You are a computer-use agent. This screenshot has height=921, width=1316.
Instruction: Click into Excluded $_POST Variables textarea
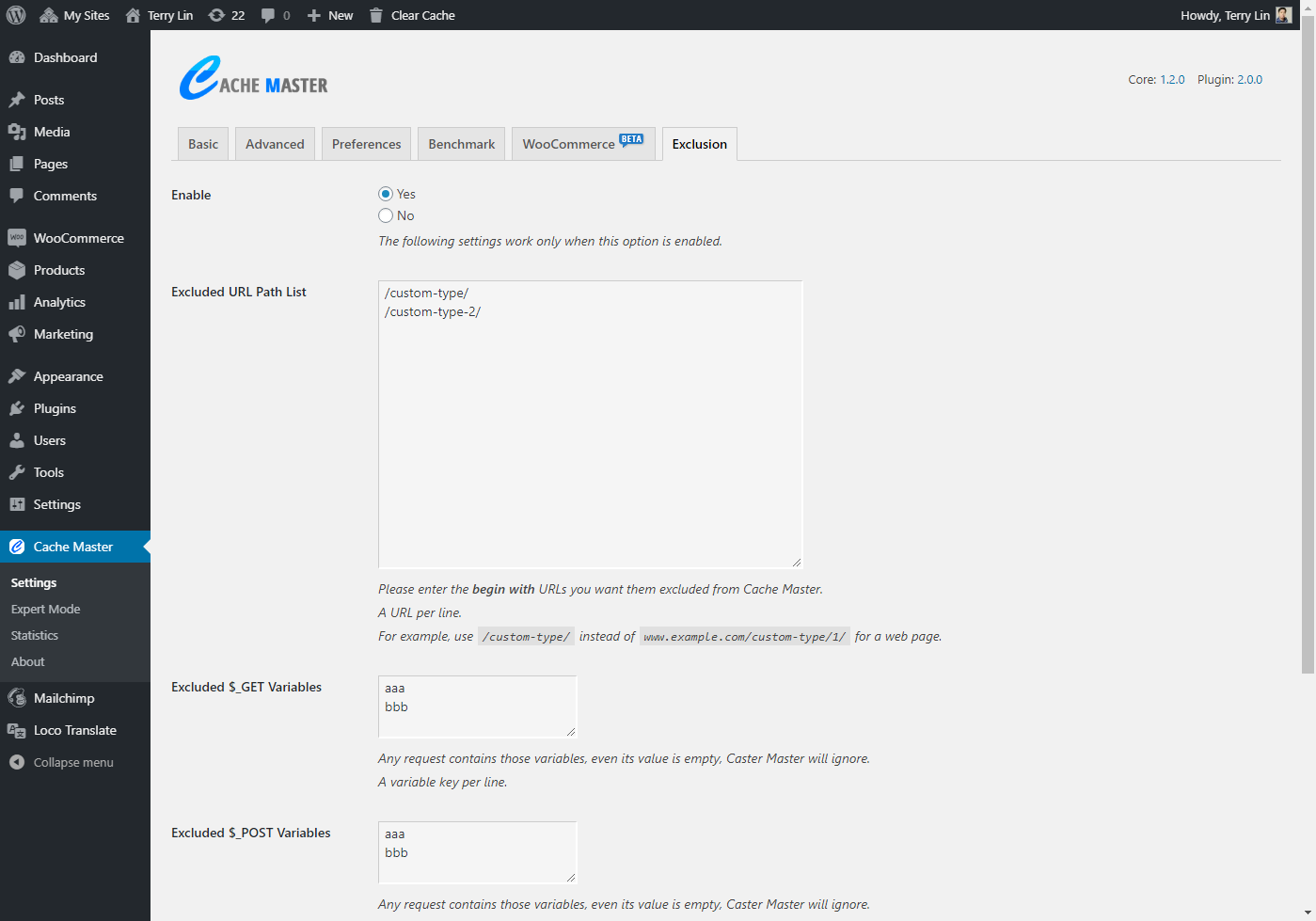tap(478, 852)
